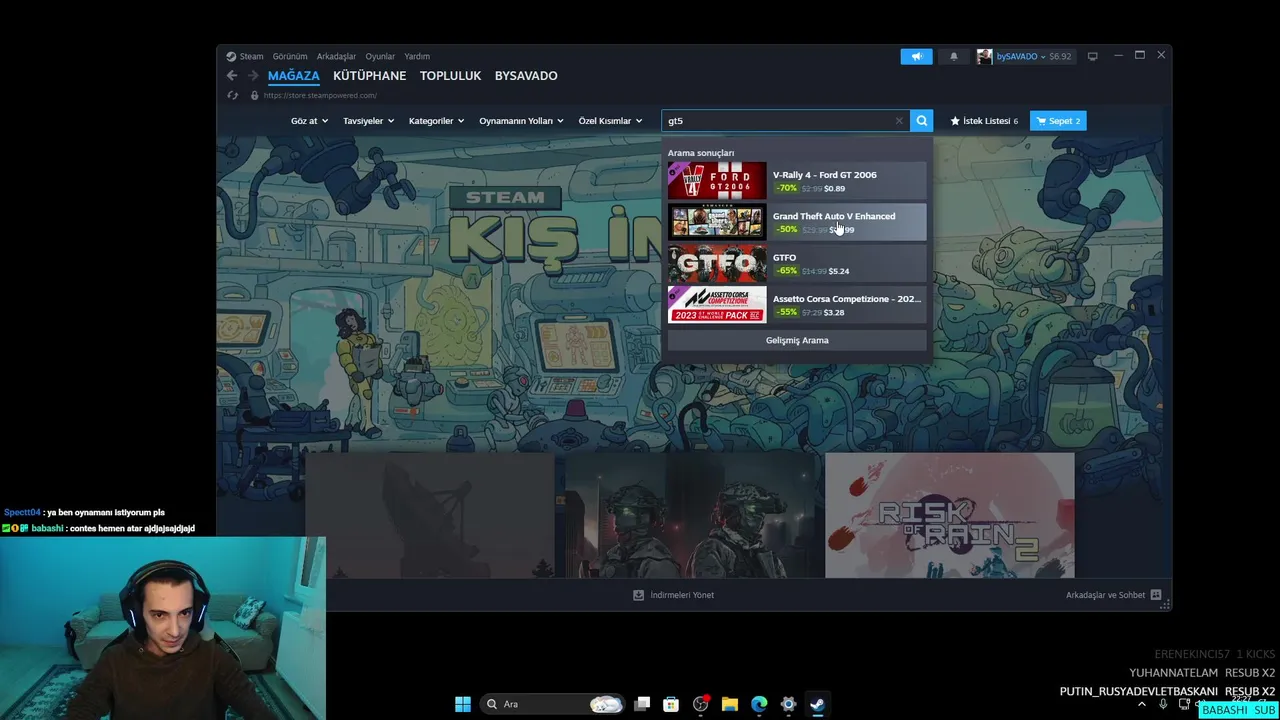Open the friends chat icon at bottom right
The image size is (1280, 720).
coord(1156,595)
